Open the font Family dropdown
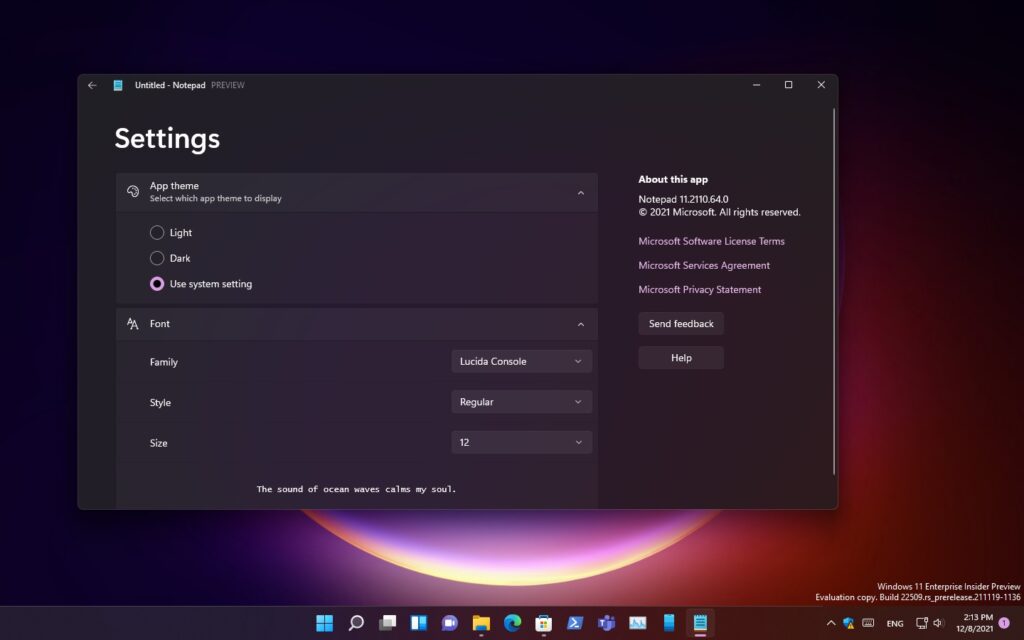 click(521, 361)
